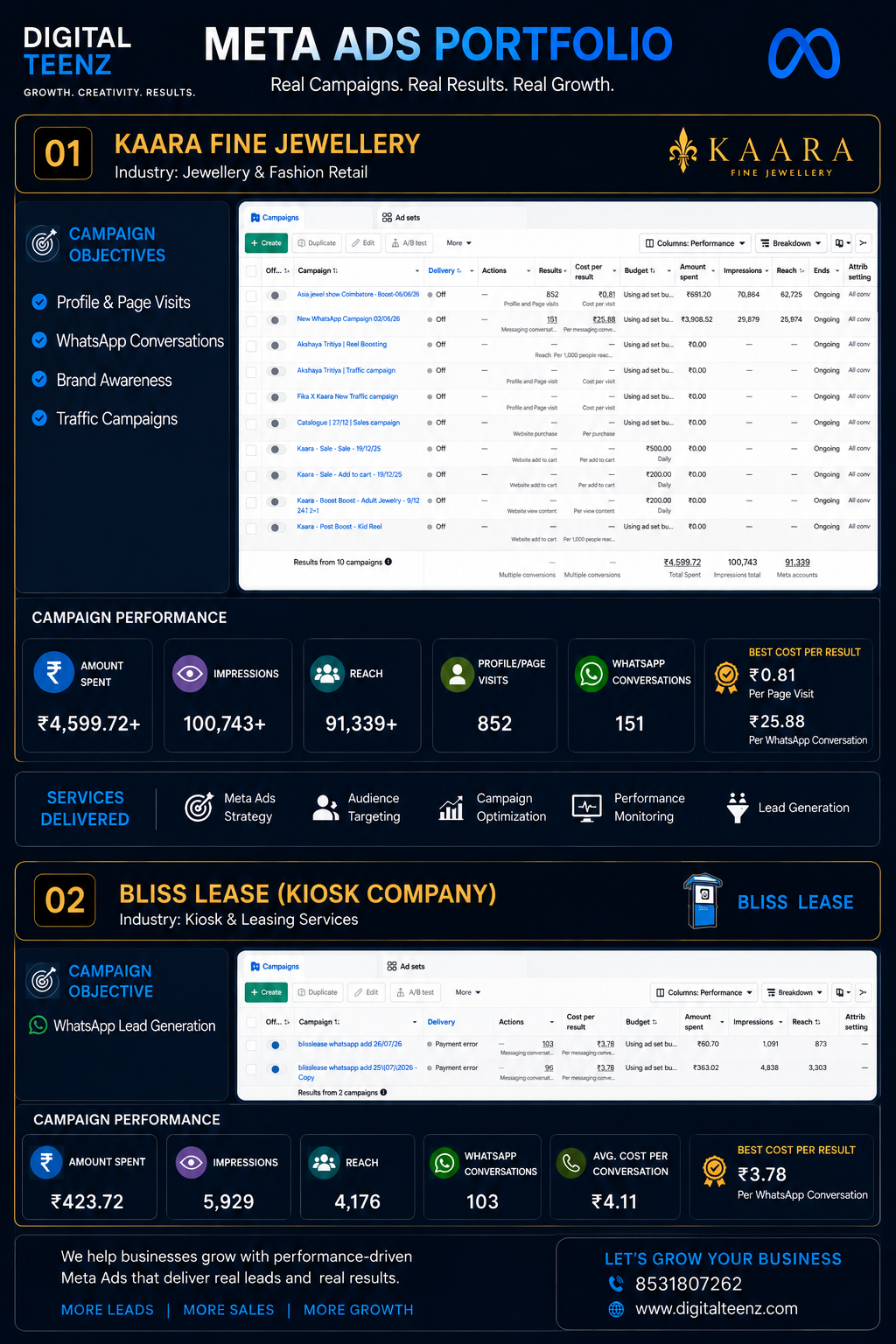This screenshot has height=1344, width=896.
Task: Click the Campaign Optimization chart icon
Action: coord(451,808)
